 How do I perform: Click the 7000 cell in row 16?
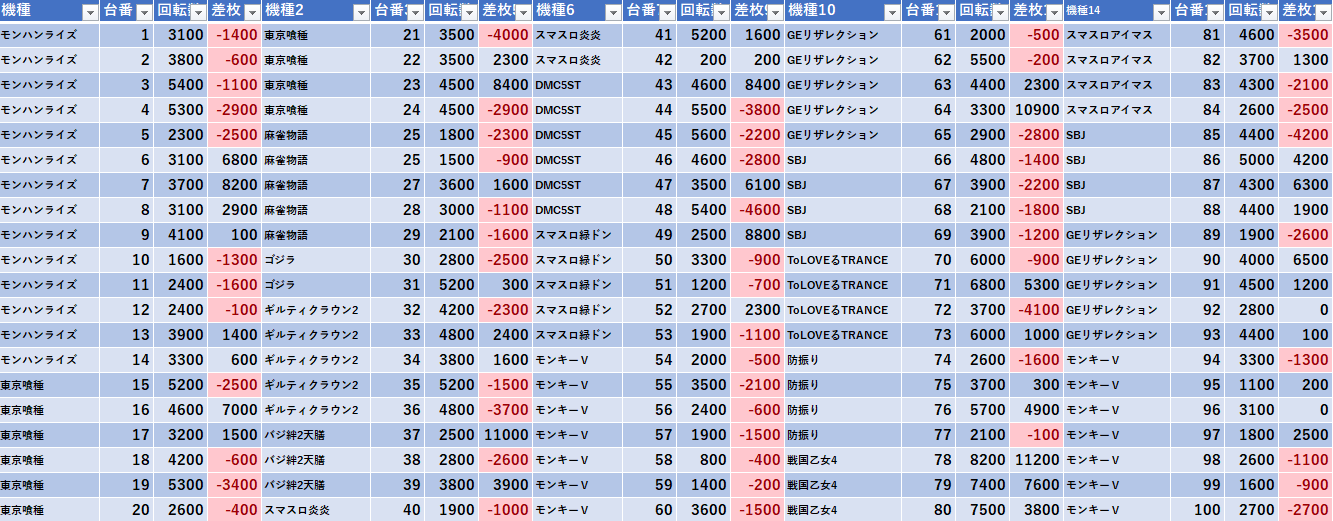pos(234,410)
